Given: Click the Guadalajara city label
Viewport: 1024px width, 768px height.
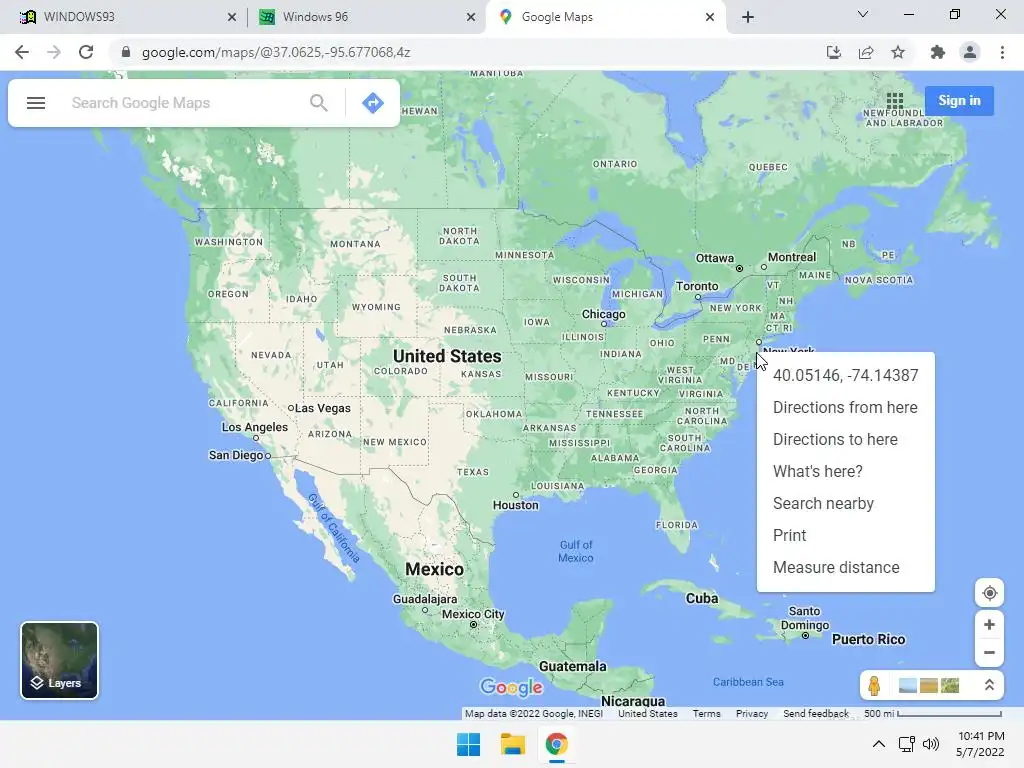Looking at the screenshot, I should pos(425,599).
